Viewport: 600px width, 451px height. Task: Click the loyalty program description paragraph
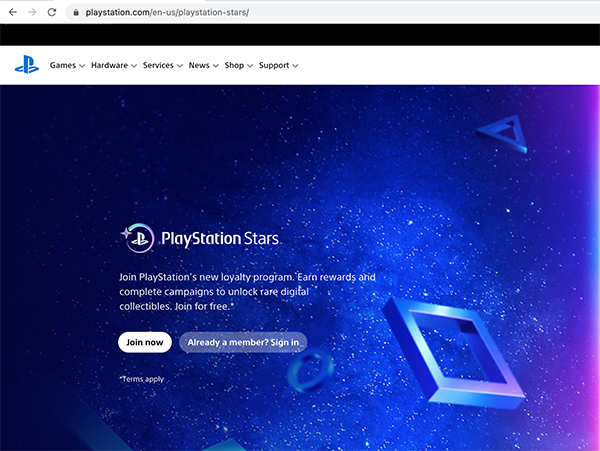[x=247, y=291]
